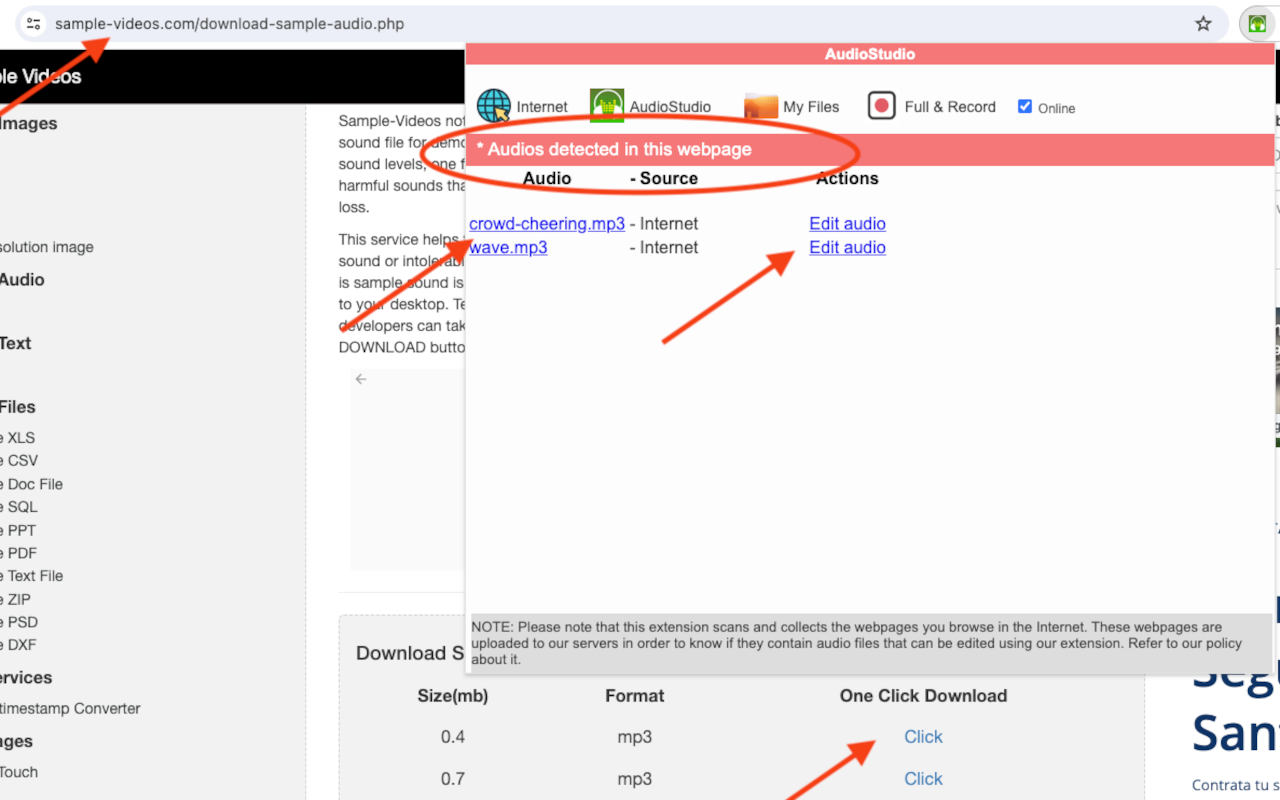Open the PSD link in the sidebar
The height and width of the screenshot is (800, 1280).
[x=19, y=622]
